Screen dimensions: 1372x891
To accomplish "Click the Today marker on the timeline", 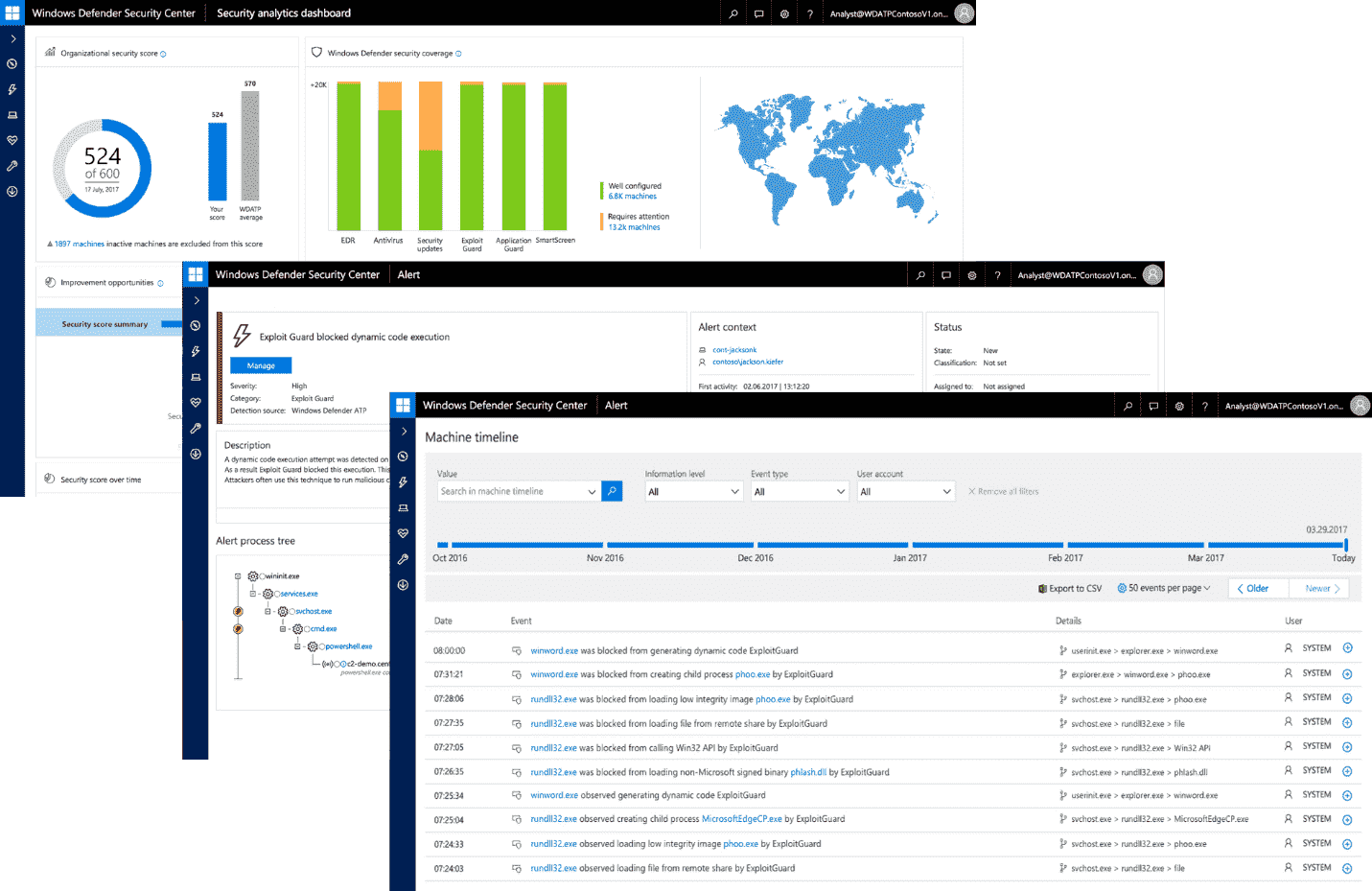I will point(1343,557).
